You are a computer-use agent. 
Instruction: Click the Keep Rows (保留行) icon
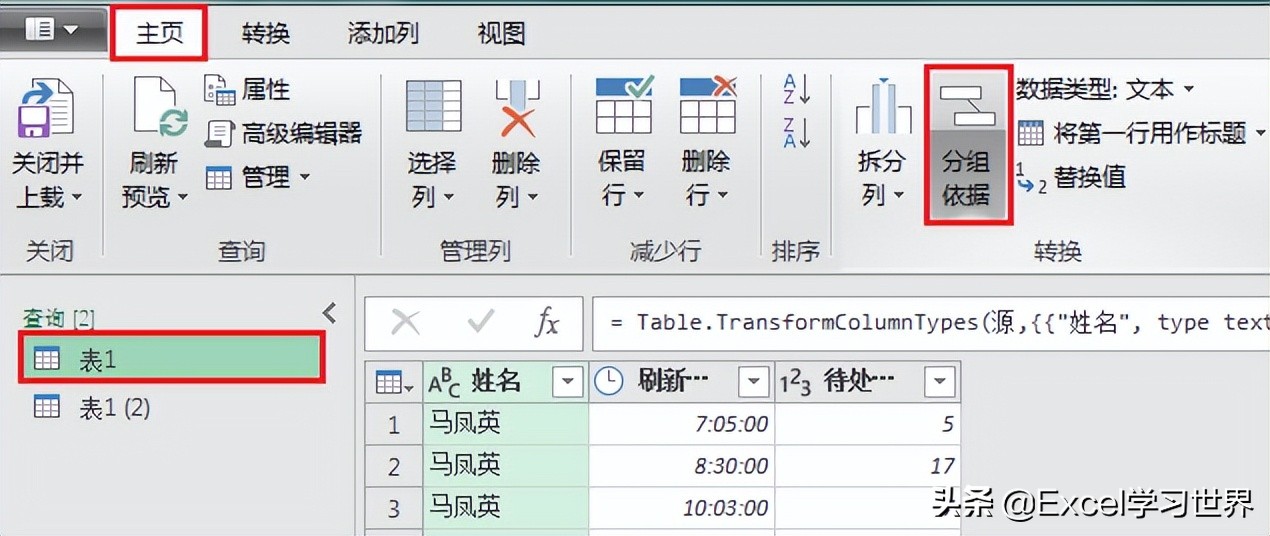[x=623, y=108]
